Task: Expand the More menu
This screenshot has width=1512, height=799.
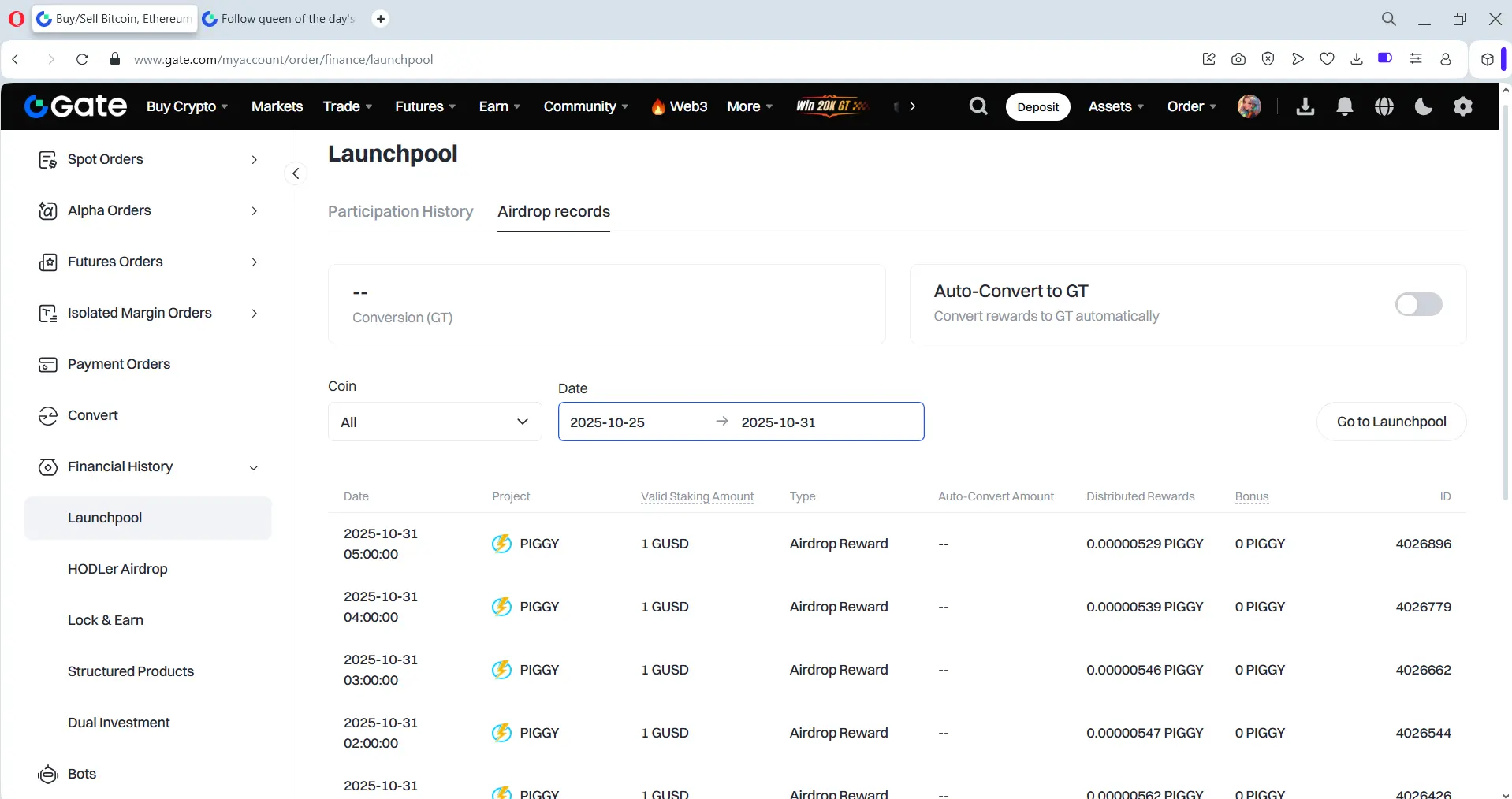Action: pyautogui.click(x=750, y=106)
